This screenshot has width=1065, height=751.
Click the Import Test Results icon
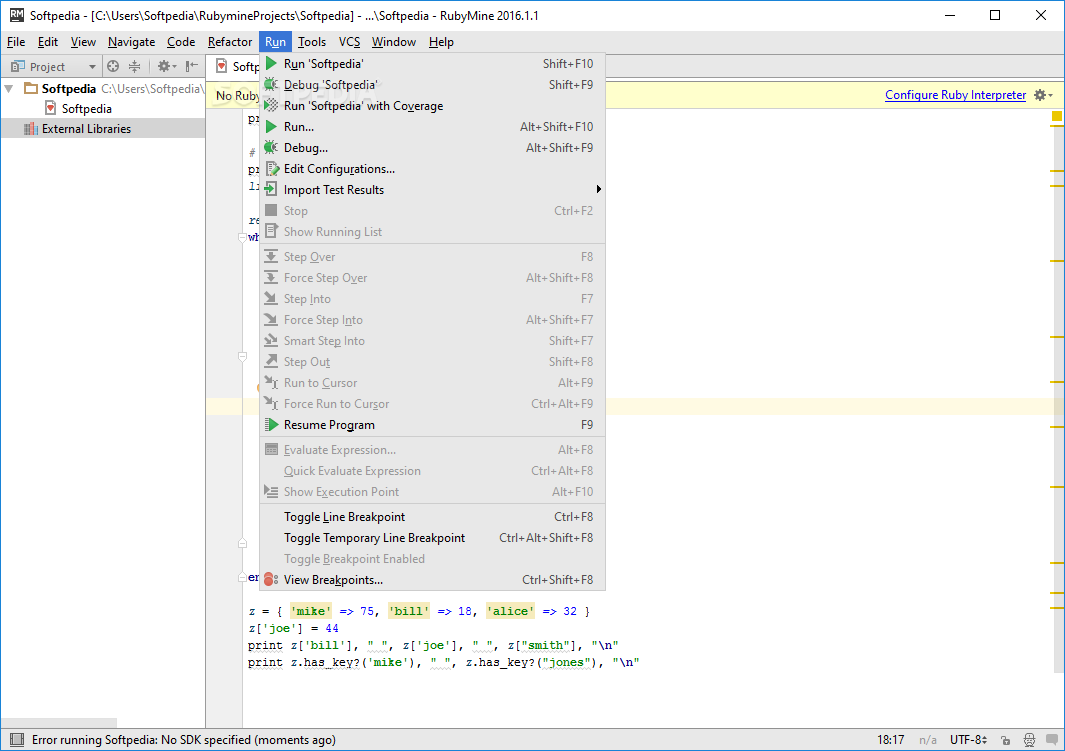click(270, 189)
